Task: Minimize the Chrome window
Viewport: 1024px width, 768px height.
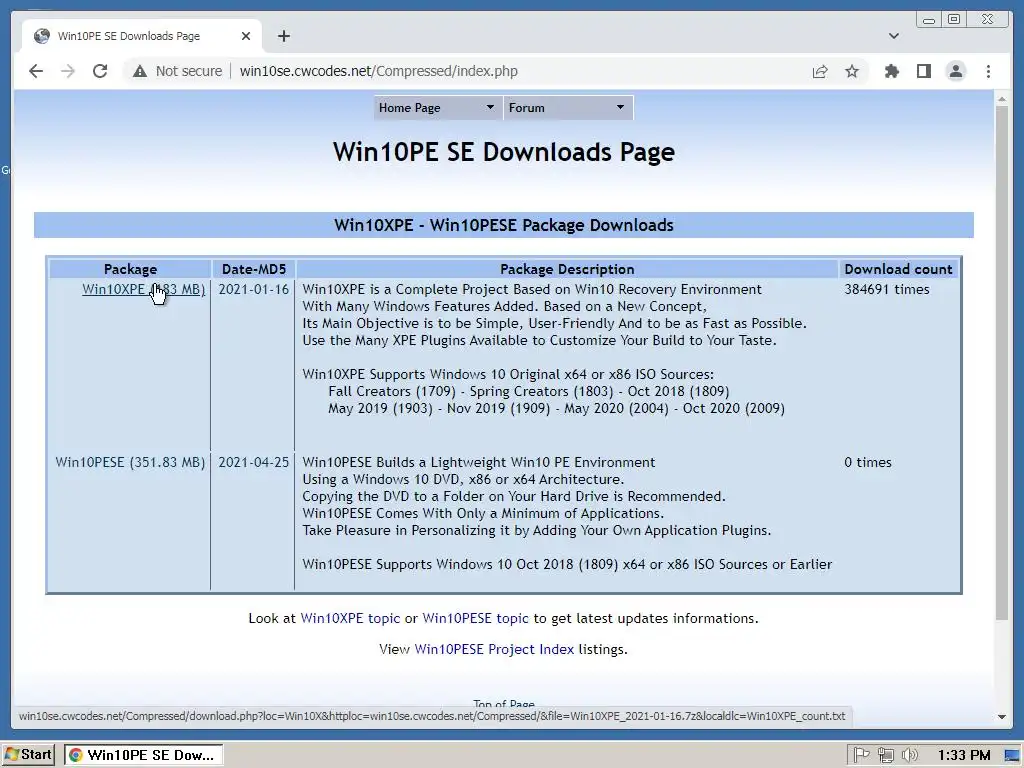Action: [929, 20]
